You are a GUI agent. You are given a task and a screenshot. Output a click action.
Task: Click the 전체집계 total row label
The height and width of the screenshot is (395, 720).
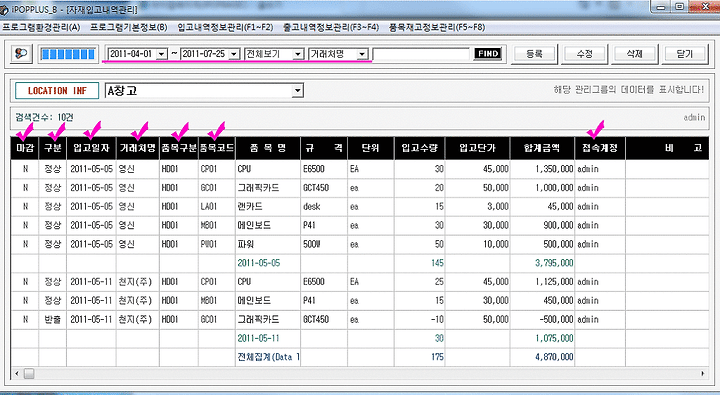click(x=269, y=357)
